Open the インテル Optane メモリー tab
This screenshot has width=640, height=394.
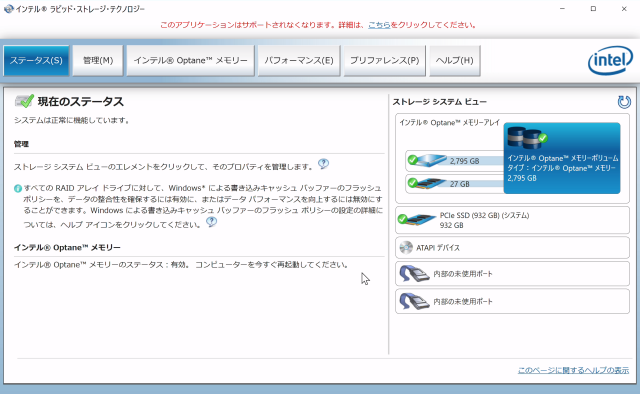coord(191,60)
